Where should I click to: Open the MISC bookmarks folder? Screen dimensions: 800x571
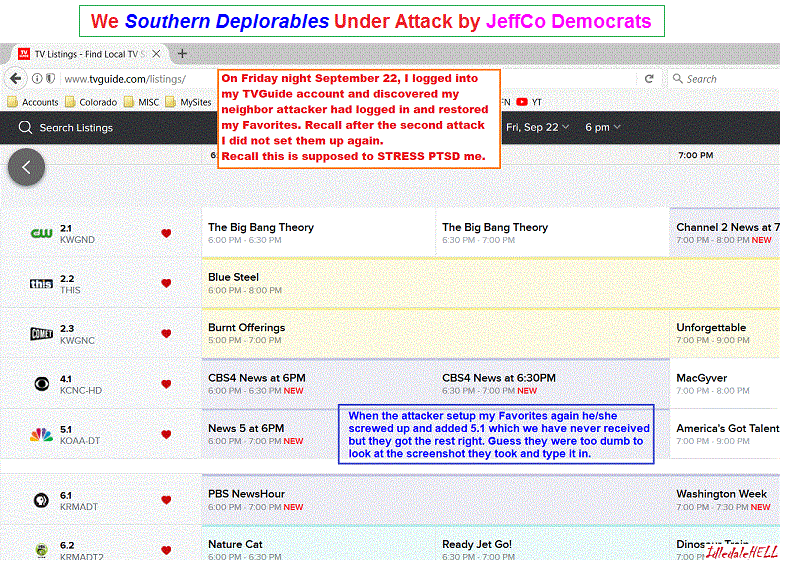142,102
